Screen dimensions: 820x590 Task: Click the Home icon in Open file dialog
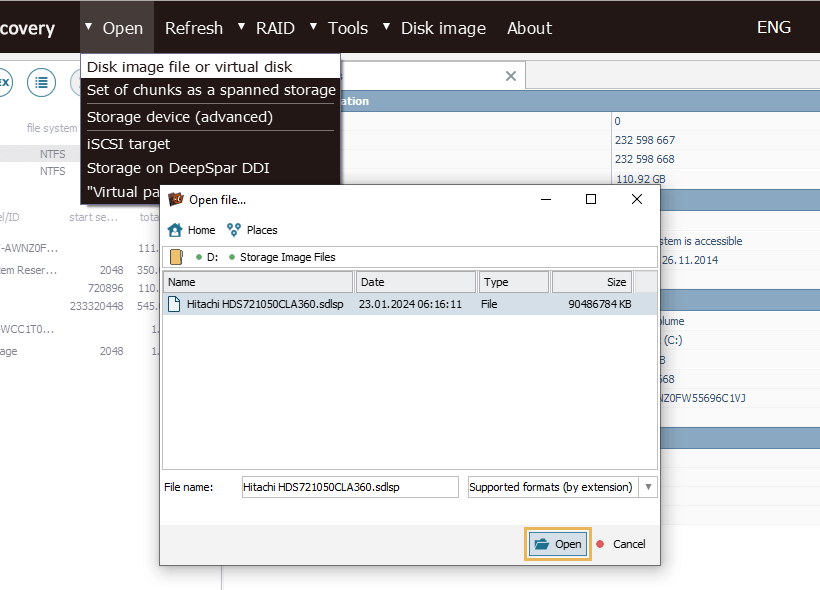[175, 230]
